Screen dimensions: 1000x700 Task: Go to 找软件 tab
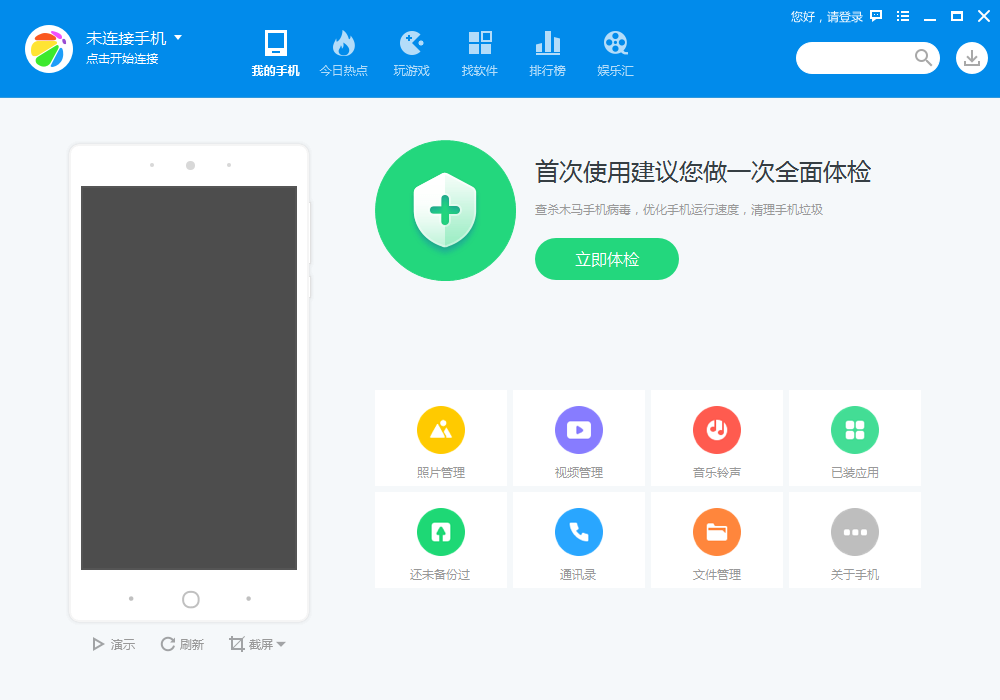(x=480, y=54)
